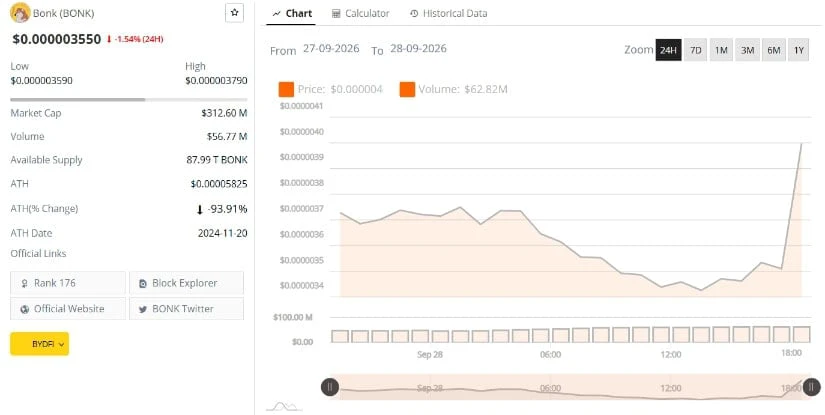Select the 1Y zoom range
The height and width of the screenshot is (415, 825).
799,50
